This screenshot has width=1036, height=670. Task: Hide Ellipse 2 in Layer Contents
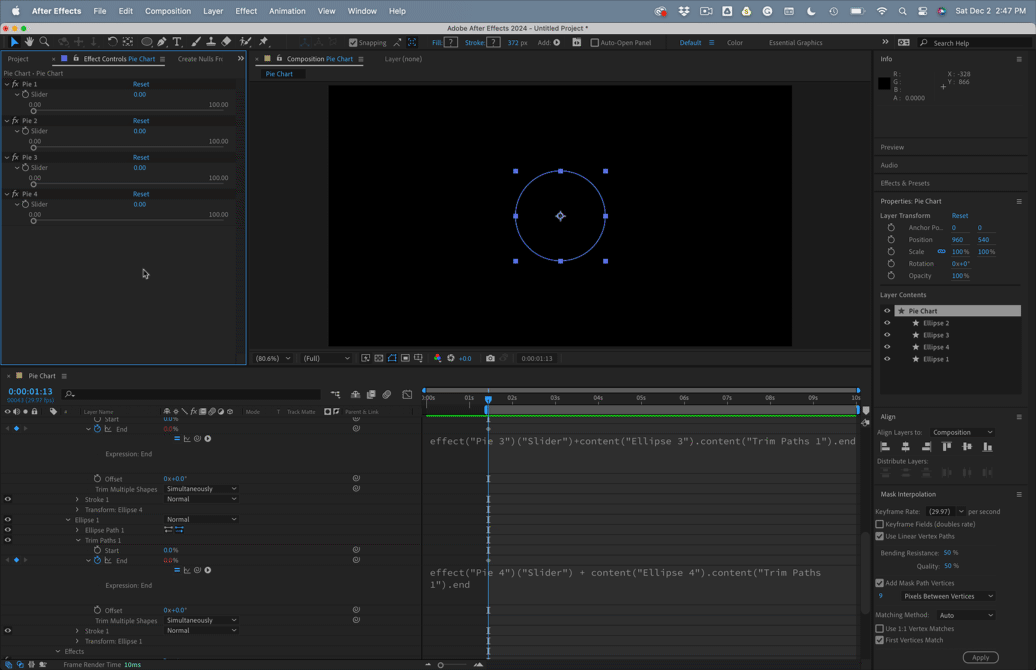pyautogui.click(x=887, y=323)
